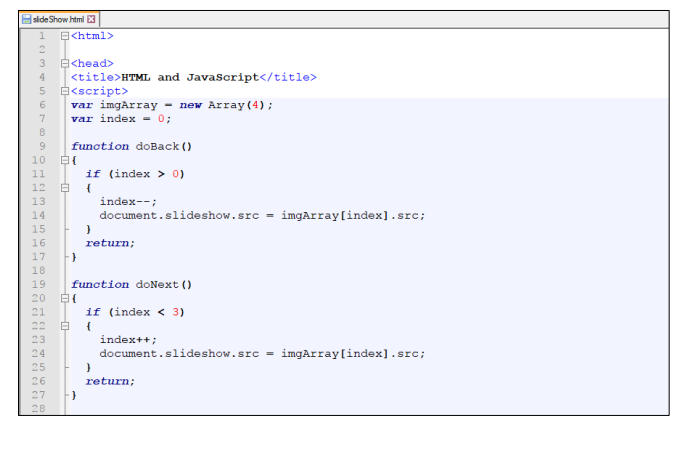Click the 'new' keyword on line 6
The height and width of the screenshot is (455, 691).
[x=190, y=105]
